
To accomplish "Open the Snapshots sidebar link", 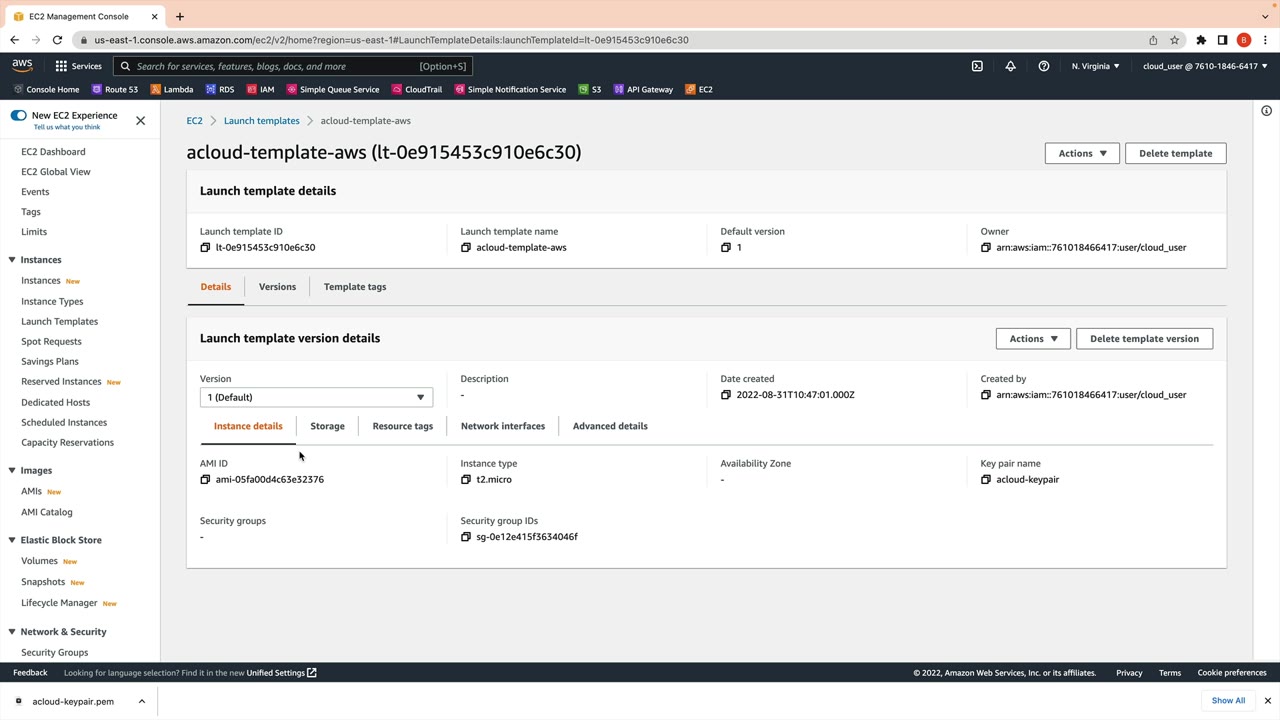I will coord(43,582).
